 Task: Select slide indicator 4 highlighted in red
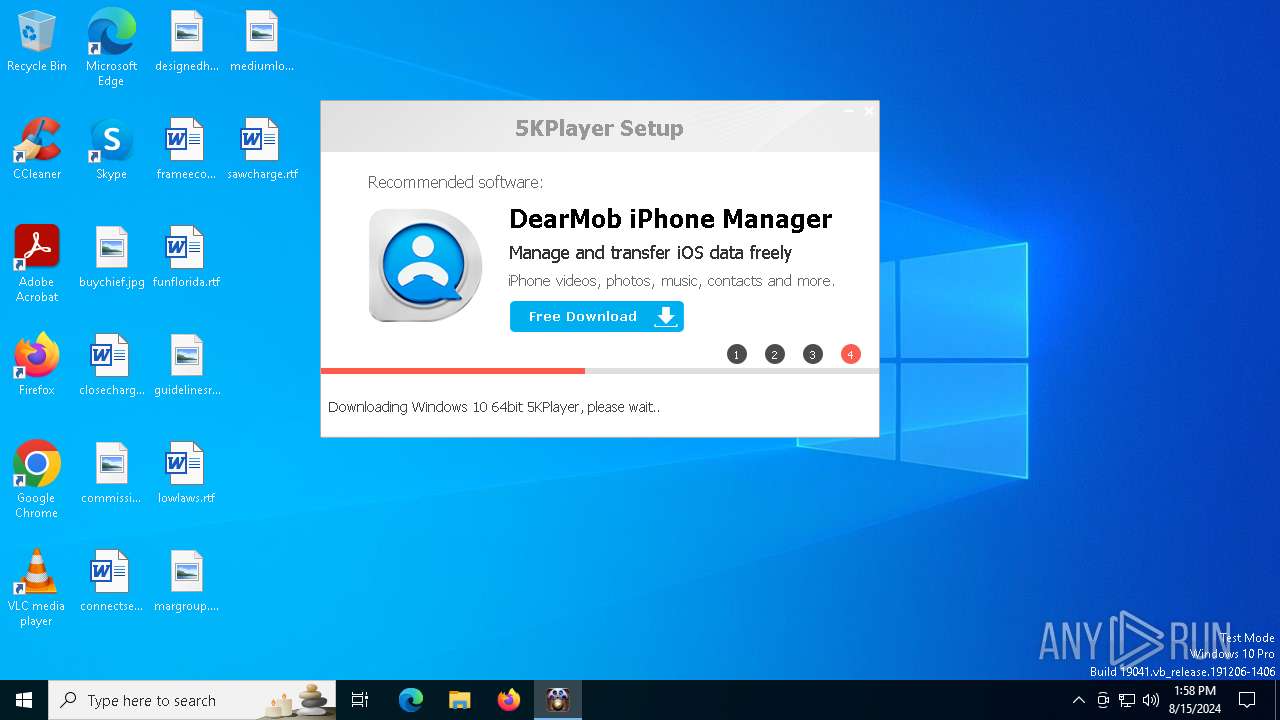click(x=851, y=354)
